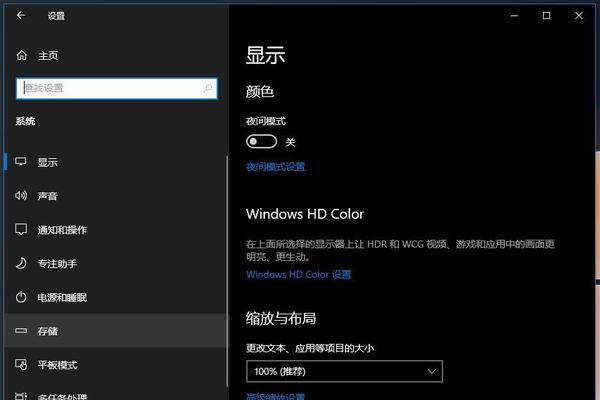This screenshot has height=400, width=600.
Task: Go back with the arrow icon
Action: pyautogui.click(x=21, y=15)
